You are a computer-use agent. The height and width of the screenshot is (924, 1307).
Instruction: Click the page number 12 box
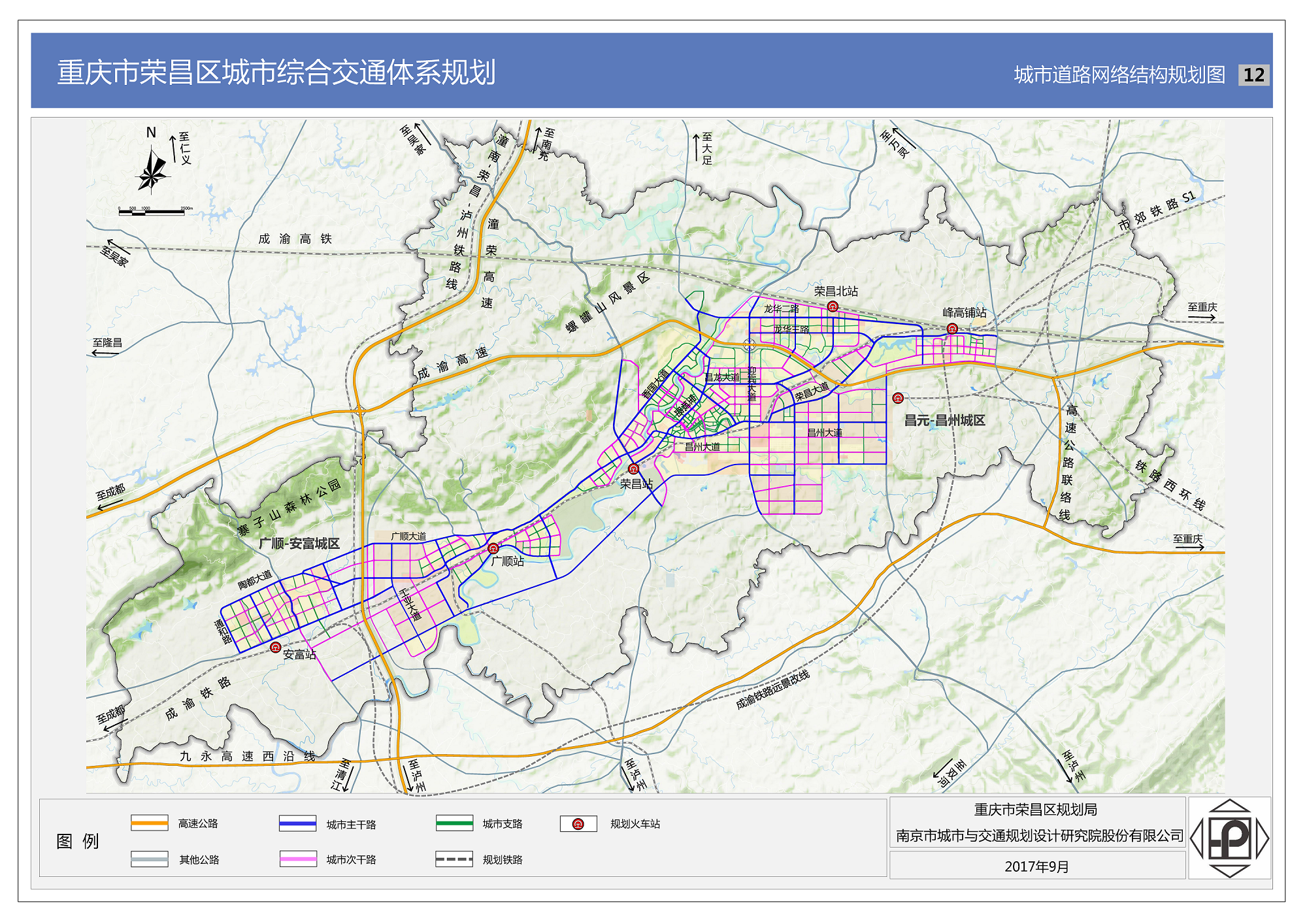[x=1253, y=74]
